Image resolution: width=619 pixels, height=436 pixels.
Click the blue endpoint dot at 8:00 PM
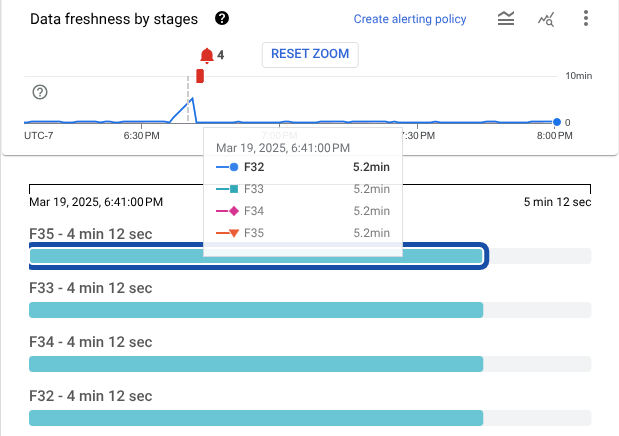tap(557, 122)
